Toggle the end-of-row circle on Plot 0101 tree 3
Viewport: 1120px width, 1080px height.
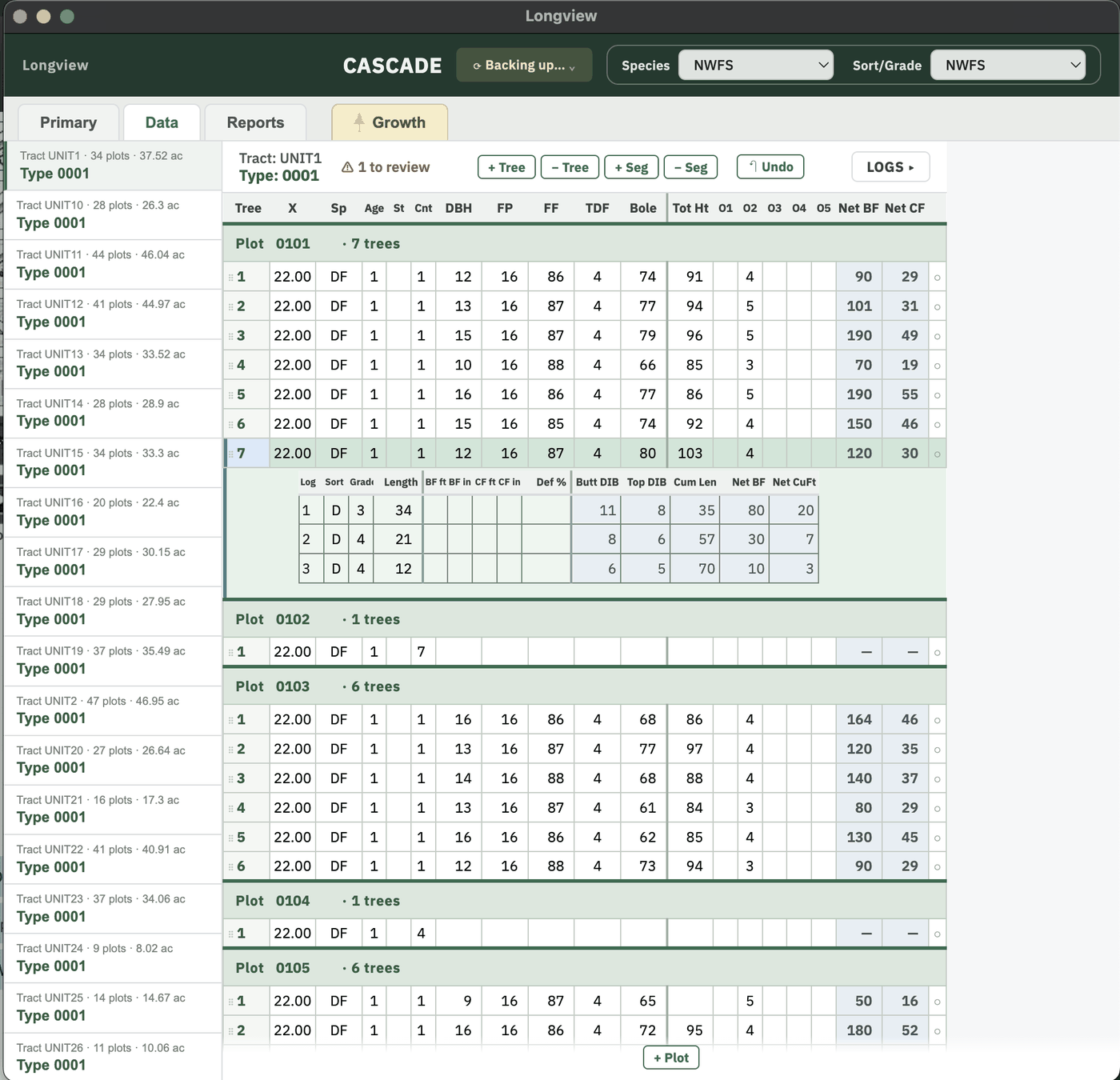(938, 337)
